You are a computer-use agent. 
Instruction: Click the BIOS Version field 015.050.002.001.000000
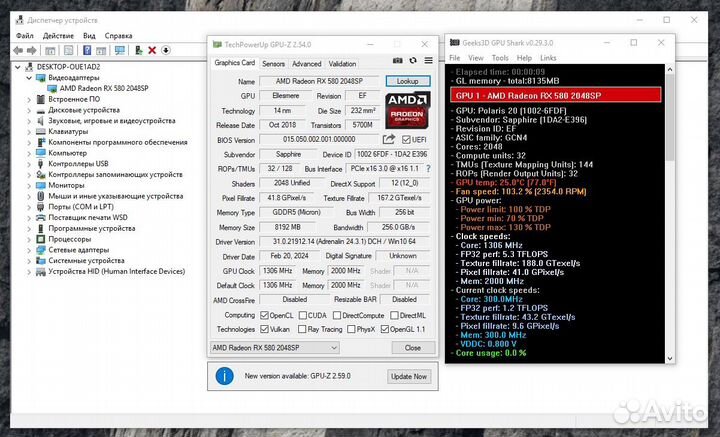(319, 139)
